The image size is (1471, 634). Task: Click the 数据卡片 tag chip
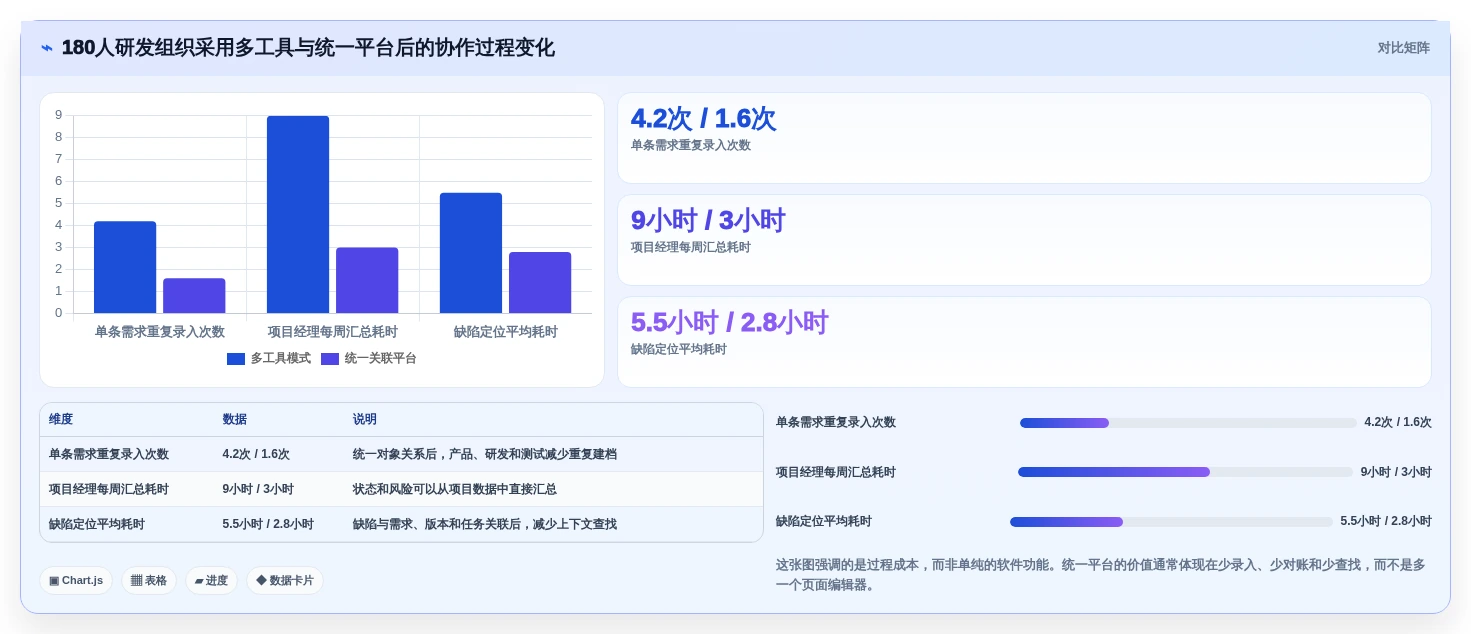(285, 580)
